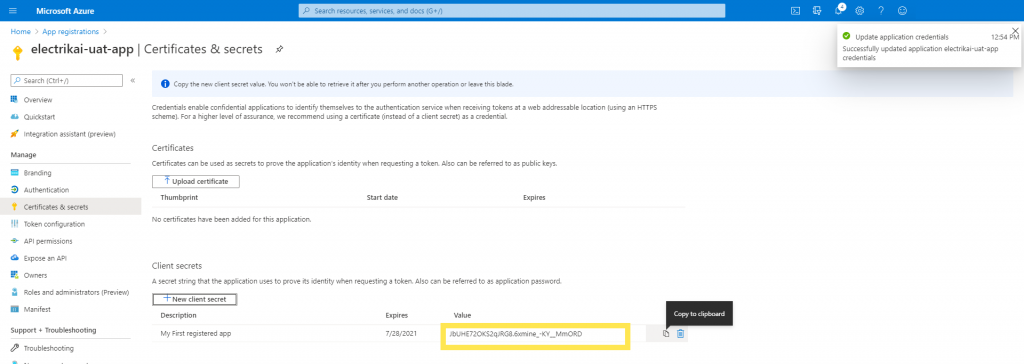Click the key icon beside electrikai-uat-app title
The width and height of the screenshot is (1024, 364).
pyautogui.click(x=18, y=53)
